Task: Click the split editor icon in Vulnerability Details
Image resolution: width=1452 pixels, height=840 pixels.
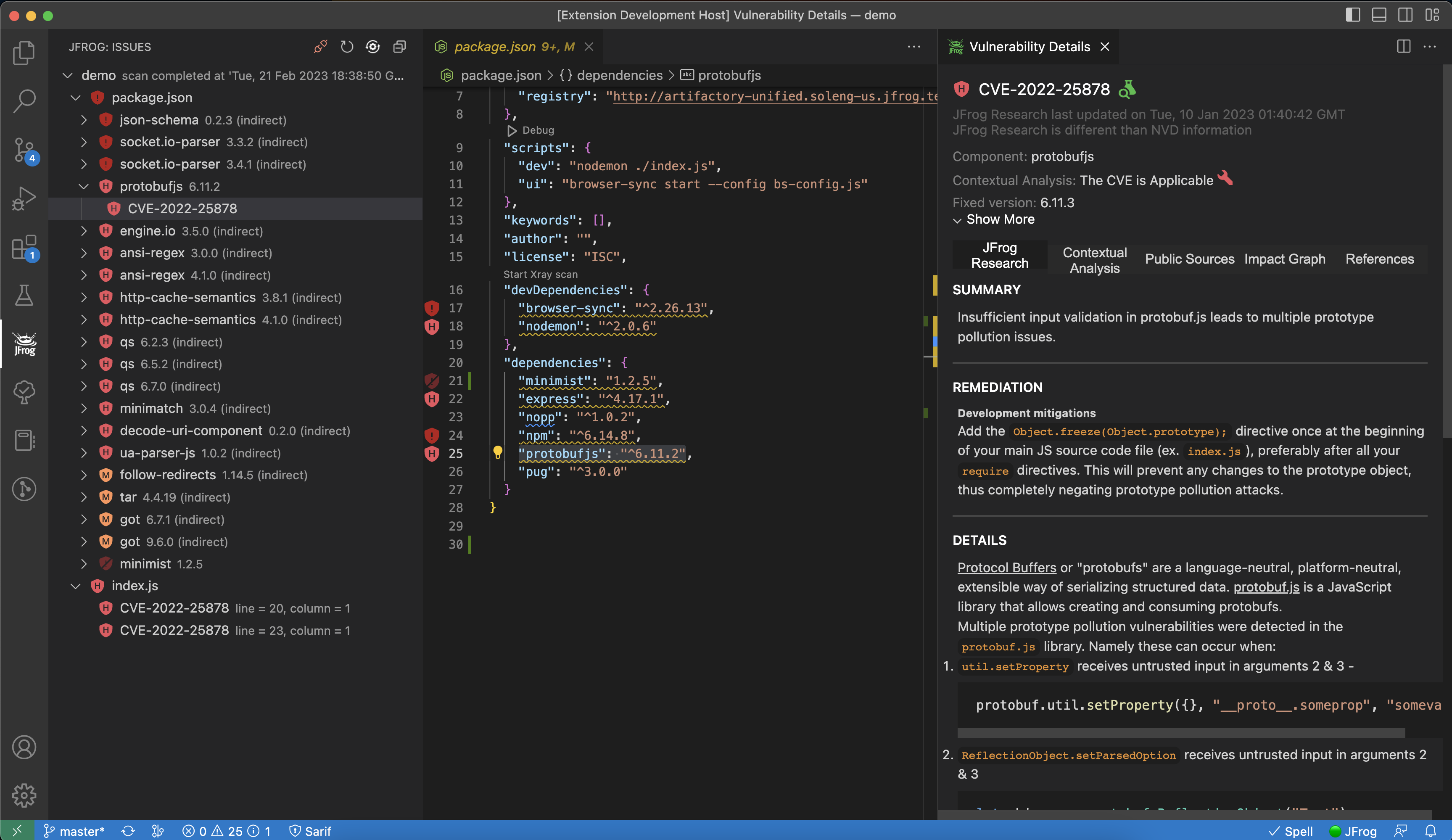Action: [1404, 47]
